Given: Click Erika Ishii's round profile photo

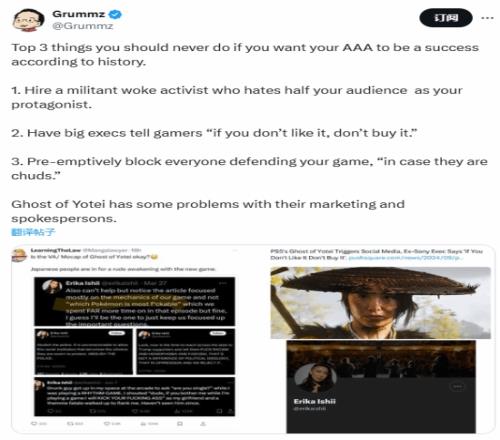Looking at the screenshot, I should click(316, 377).
